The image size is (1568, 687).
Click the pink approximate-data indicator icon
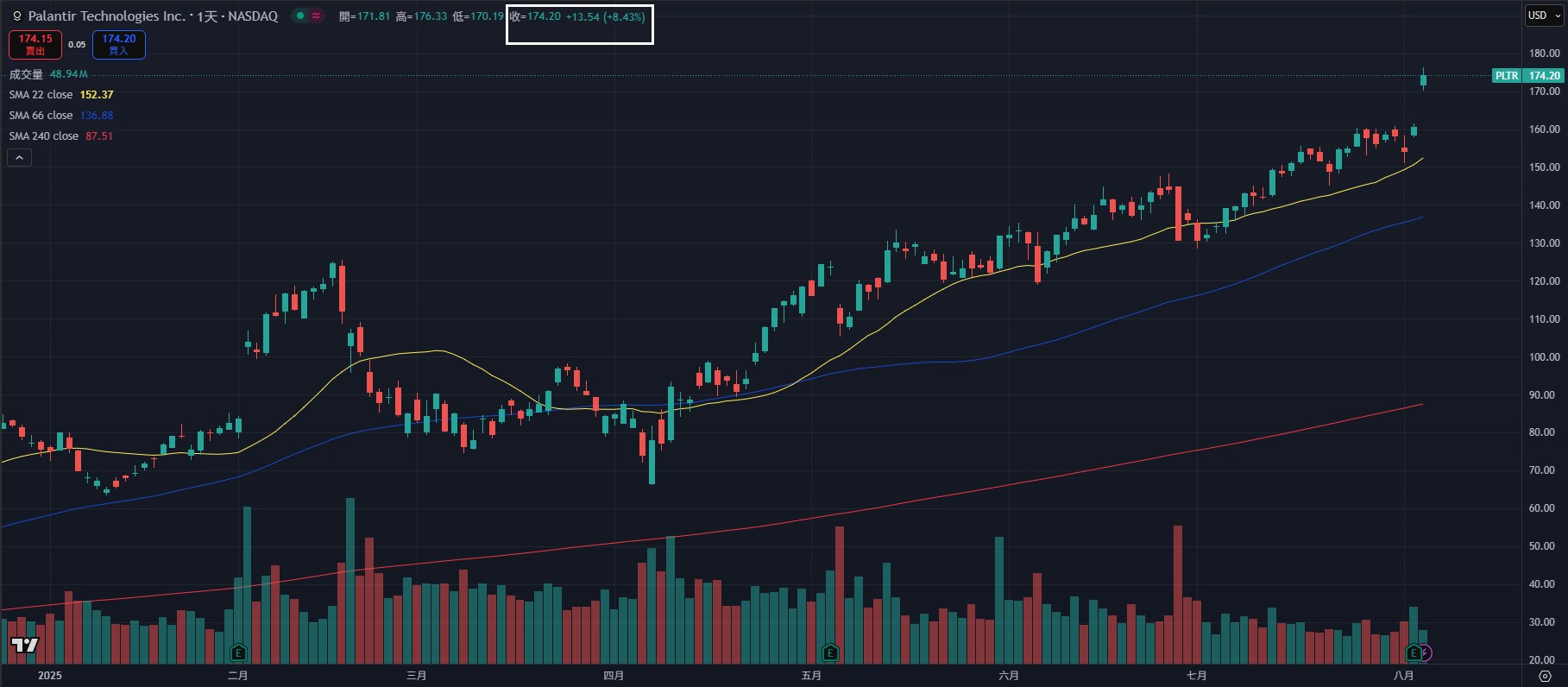coord(316,16)
